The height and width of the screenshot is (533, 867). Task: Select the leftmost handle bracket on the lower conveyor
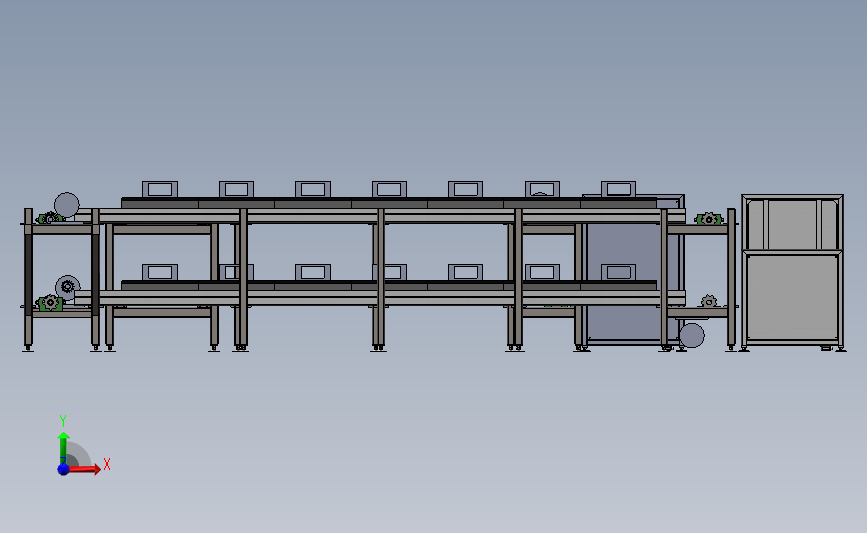[160, 272]
